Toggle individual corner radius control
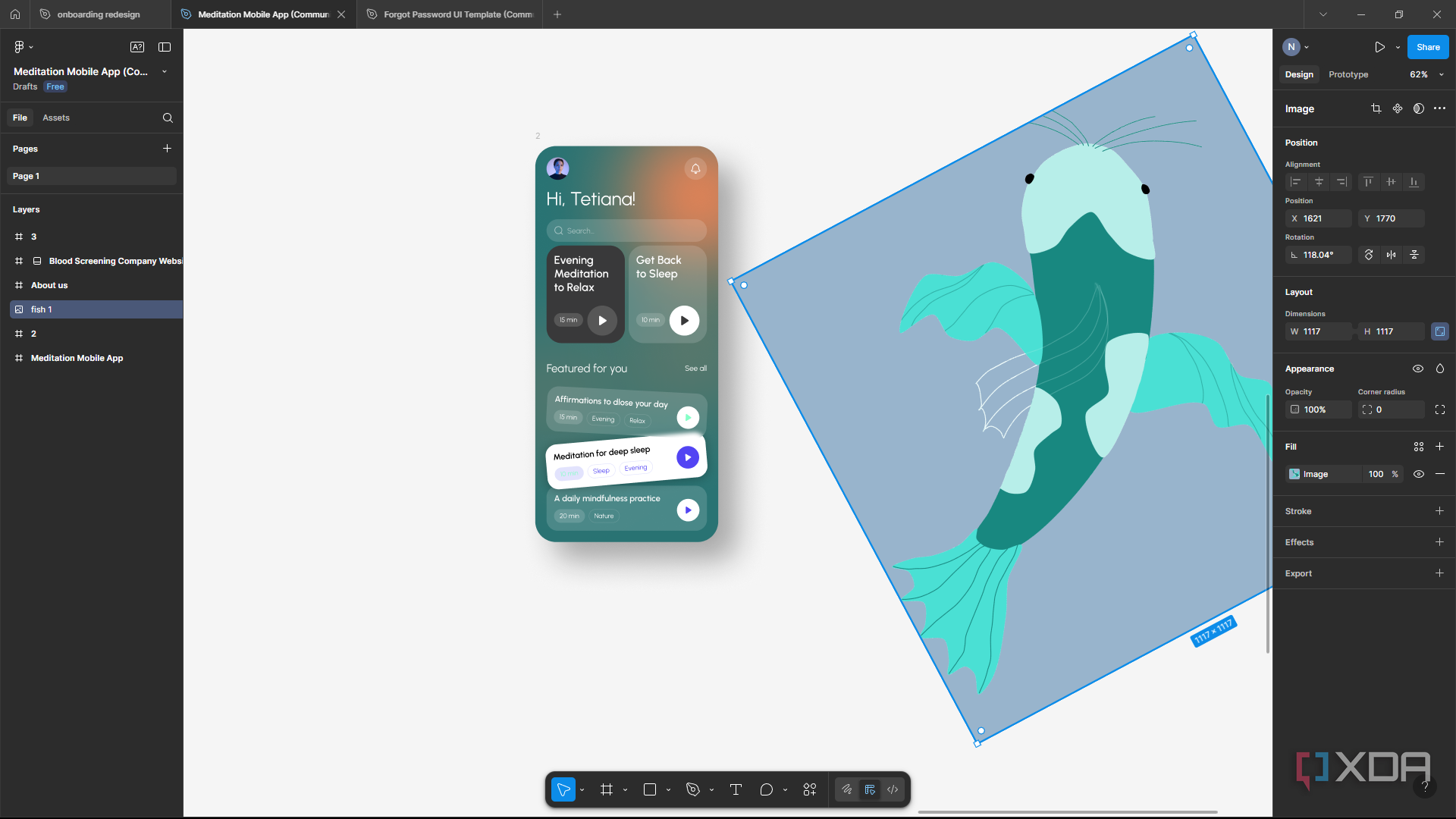Screen dimensions: 1456x819 tap(1440, 409)
